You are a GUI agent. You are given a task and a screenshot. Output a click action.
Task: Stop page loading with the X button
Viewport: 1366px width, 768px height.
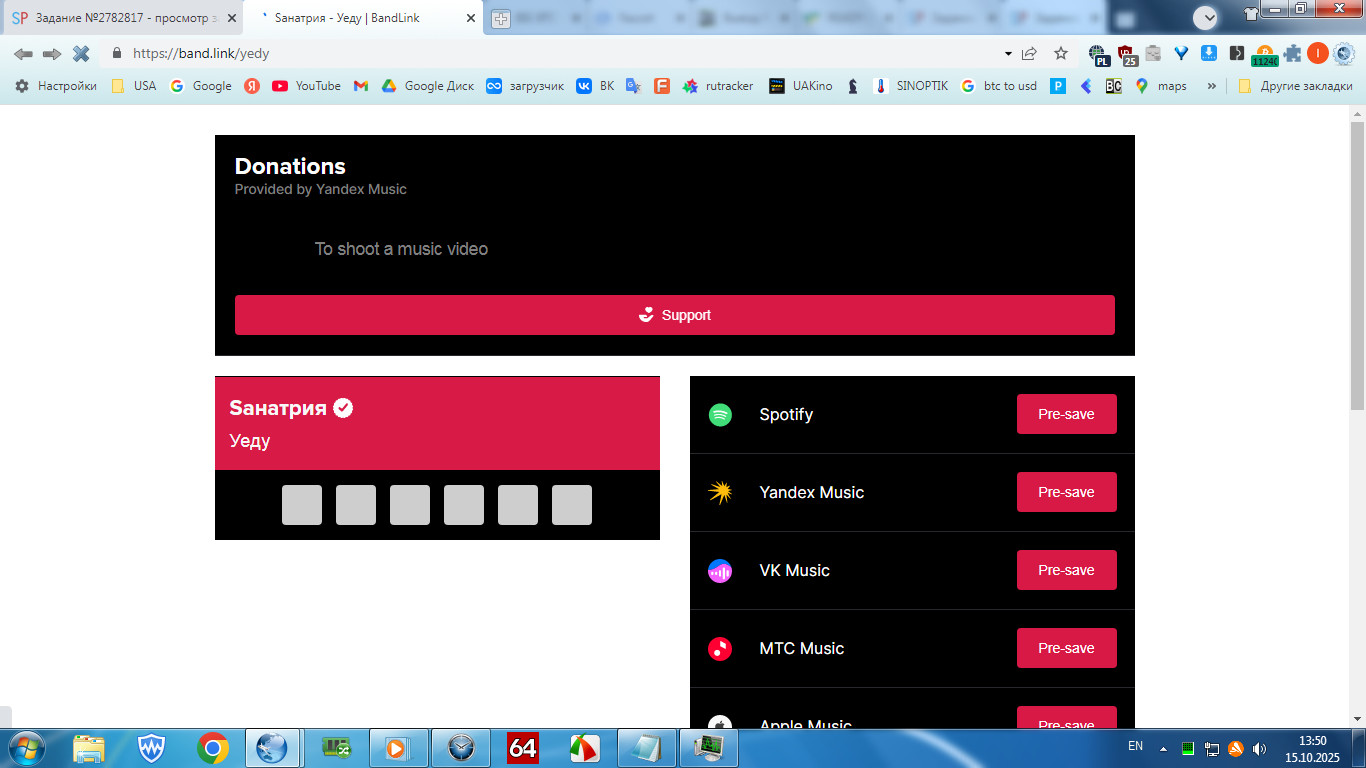point(81,54)
